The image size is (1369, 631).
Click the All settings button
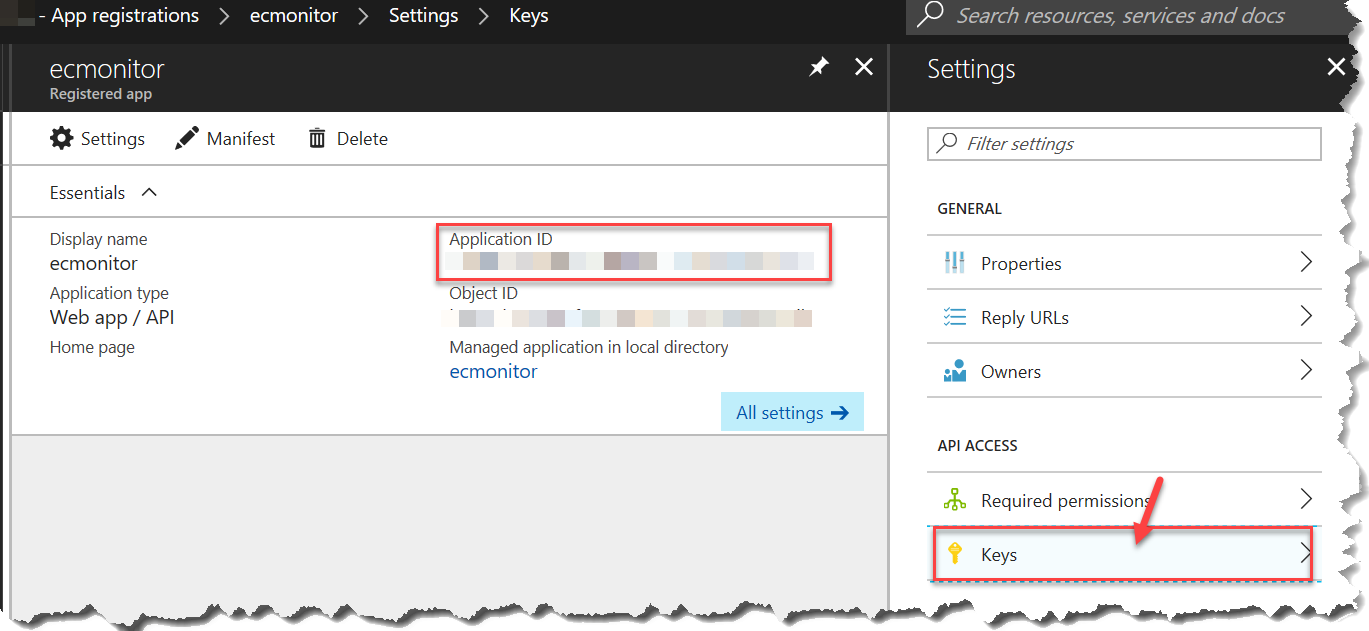792,412
